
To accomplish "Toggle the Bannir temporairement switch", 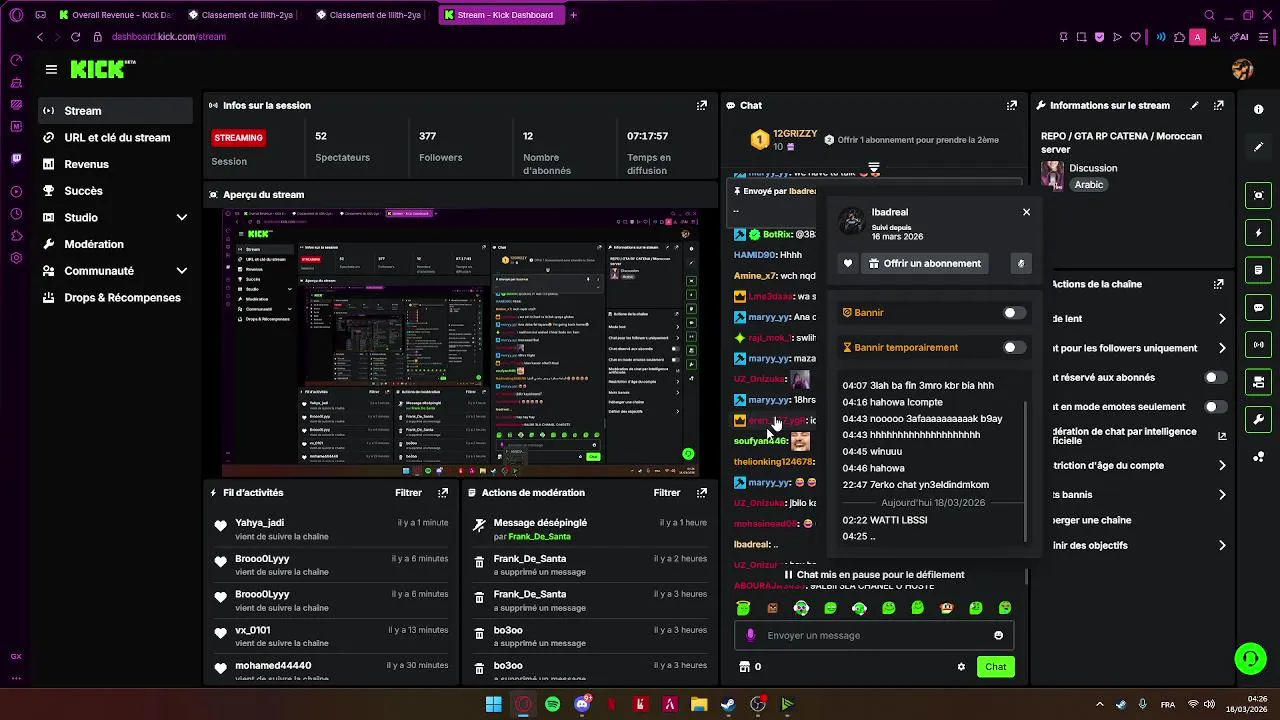I will pos(1014,347).
